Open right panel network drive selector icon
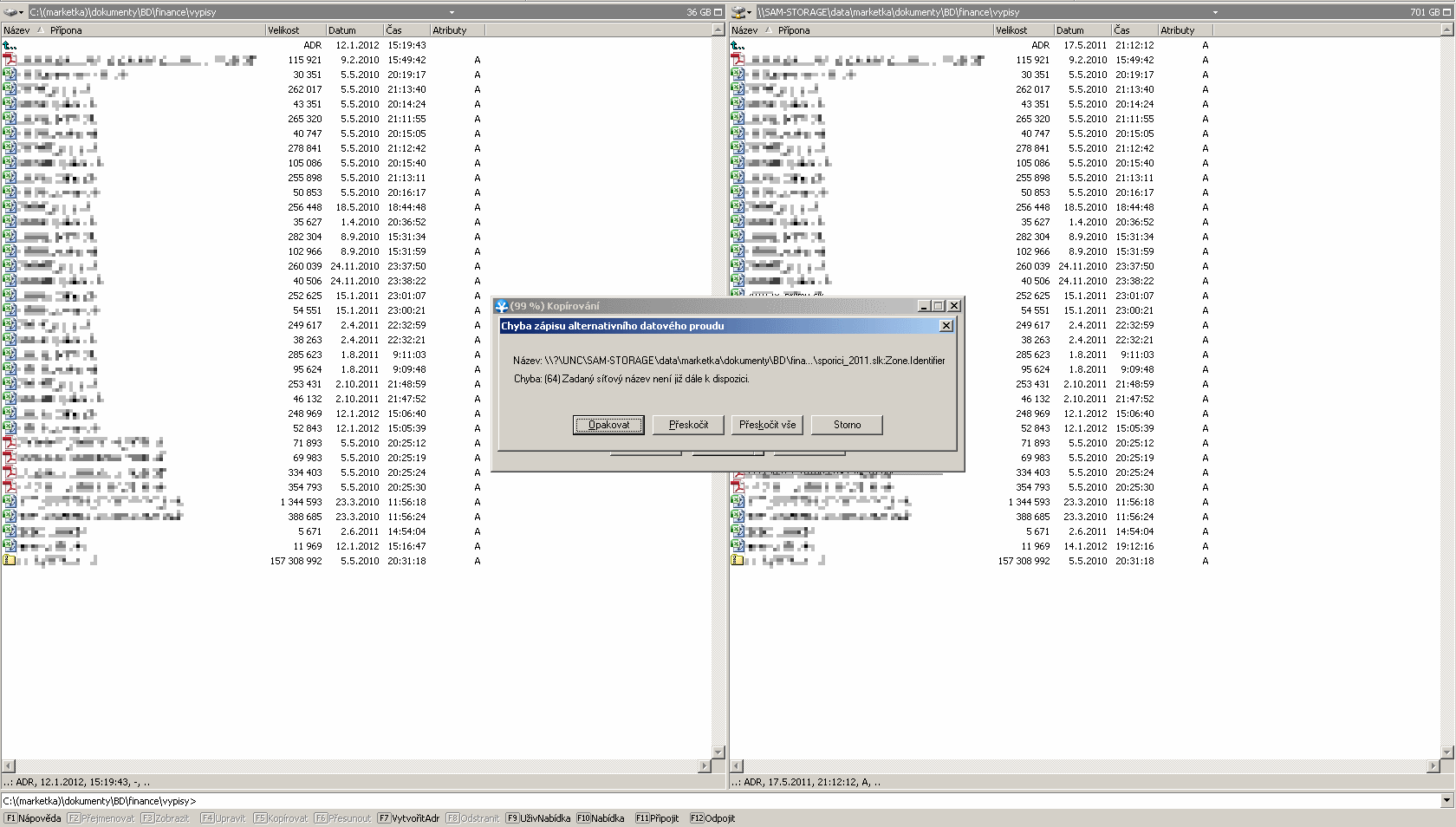Image resolution: width=1456 pixels, height=827 pixels. point(740,12)
